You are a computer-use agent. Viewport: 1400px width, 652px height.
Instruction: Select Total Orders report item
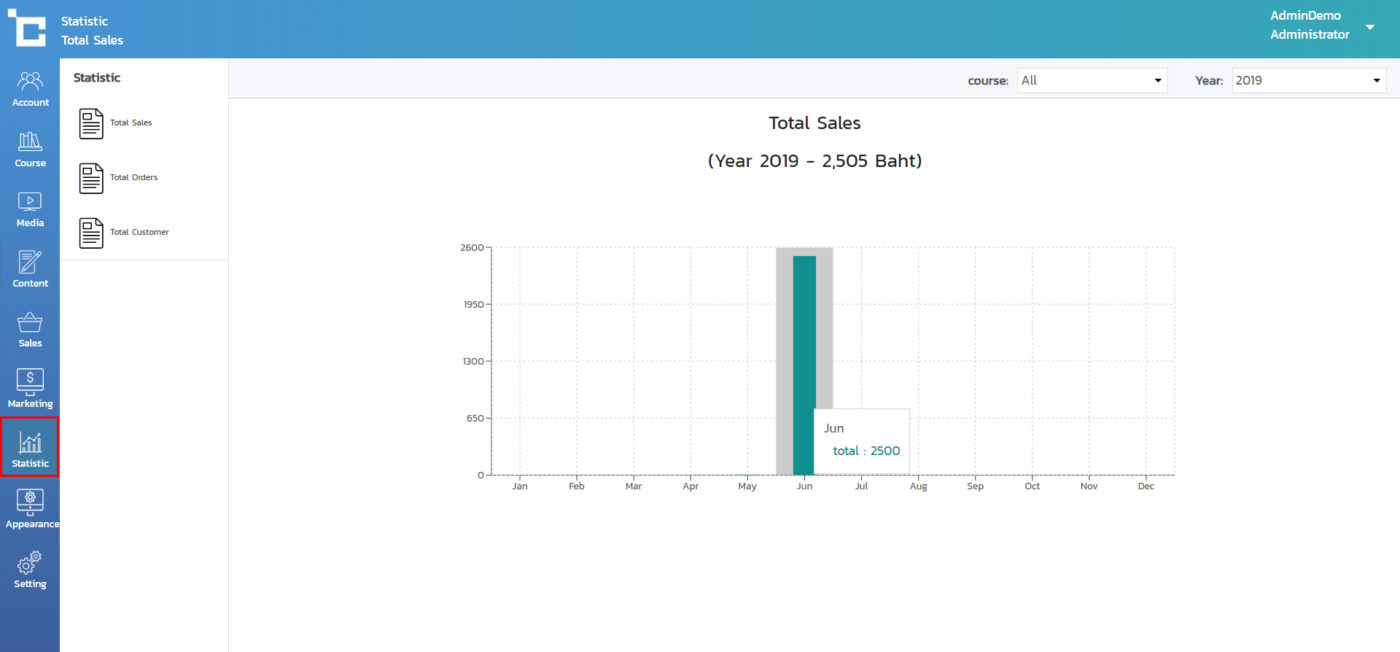tap(118, 178)
